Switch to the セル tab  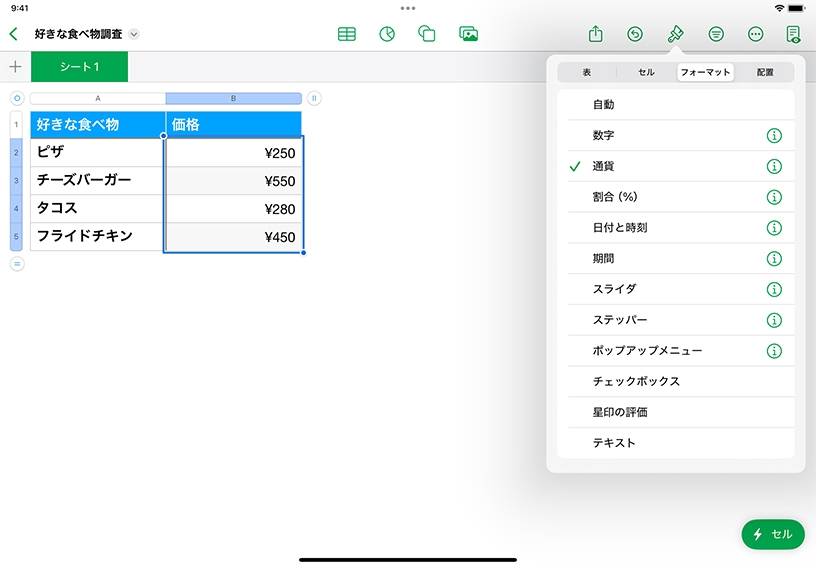click(646, 72)
